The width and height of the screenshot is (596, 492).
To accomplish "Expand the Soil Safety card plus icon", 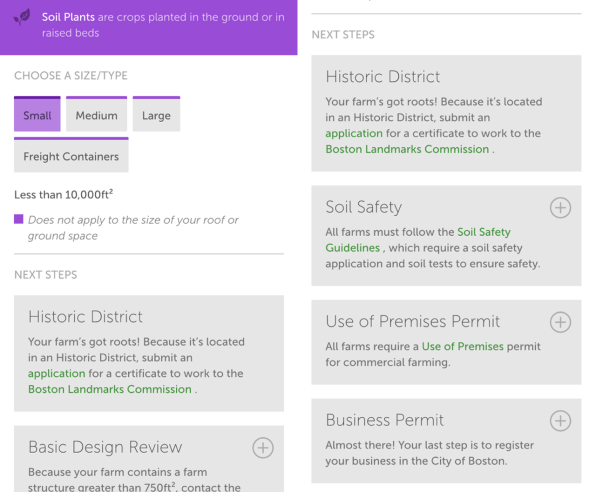I will pyautogui.click(x=560, y=208).
